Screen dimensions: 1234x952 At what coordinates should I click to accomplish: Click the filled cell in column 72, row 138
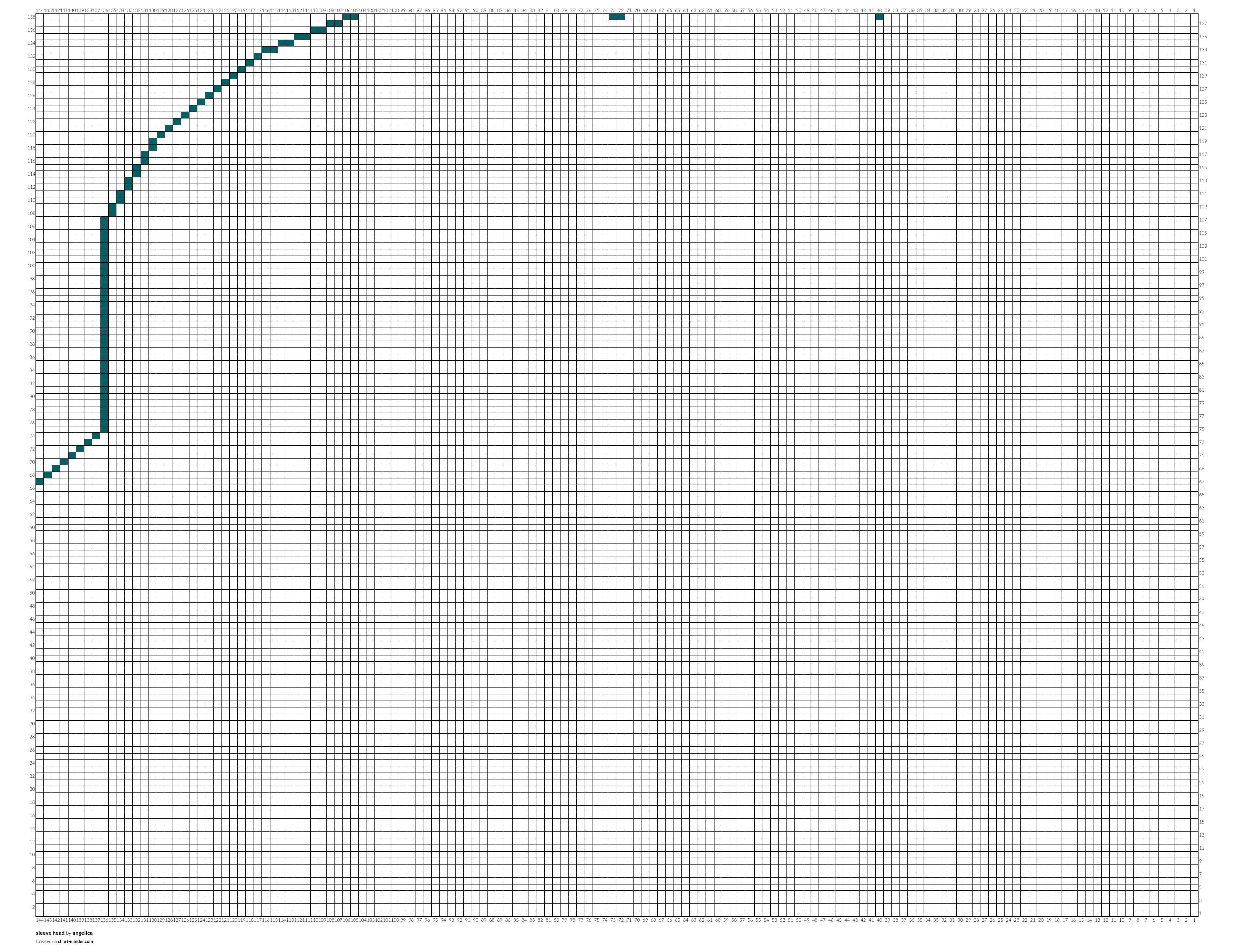(x=621, y=17)
